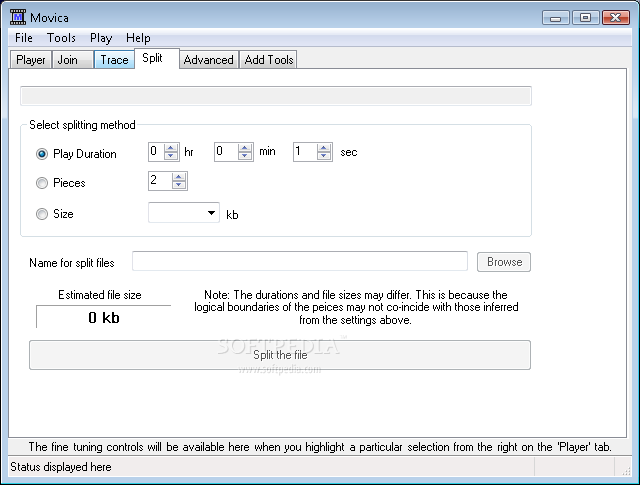
Task: Click the fine tuning controls hint text
Action: [x=320, y=447]
